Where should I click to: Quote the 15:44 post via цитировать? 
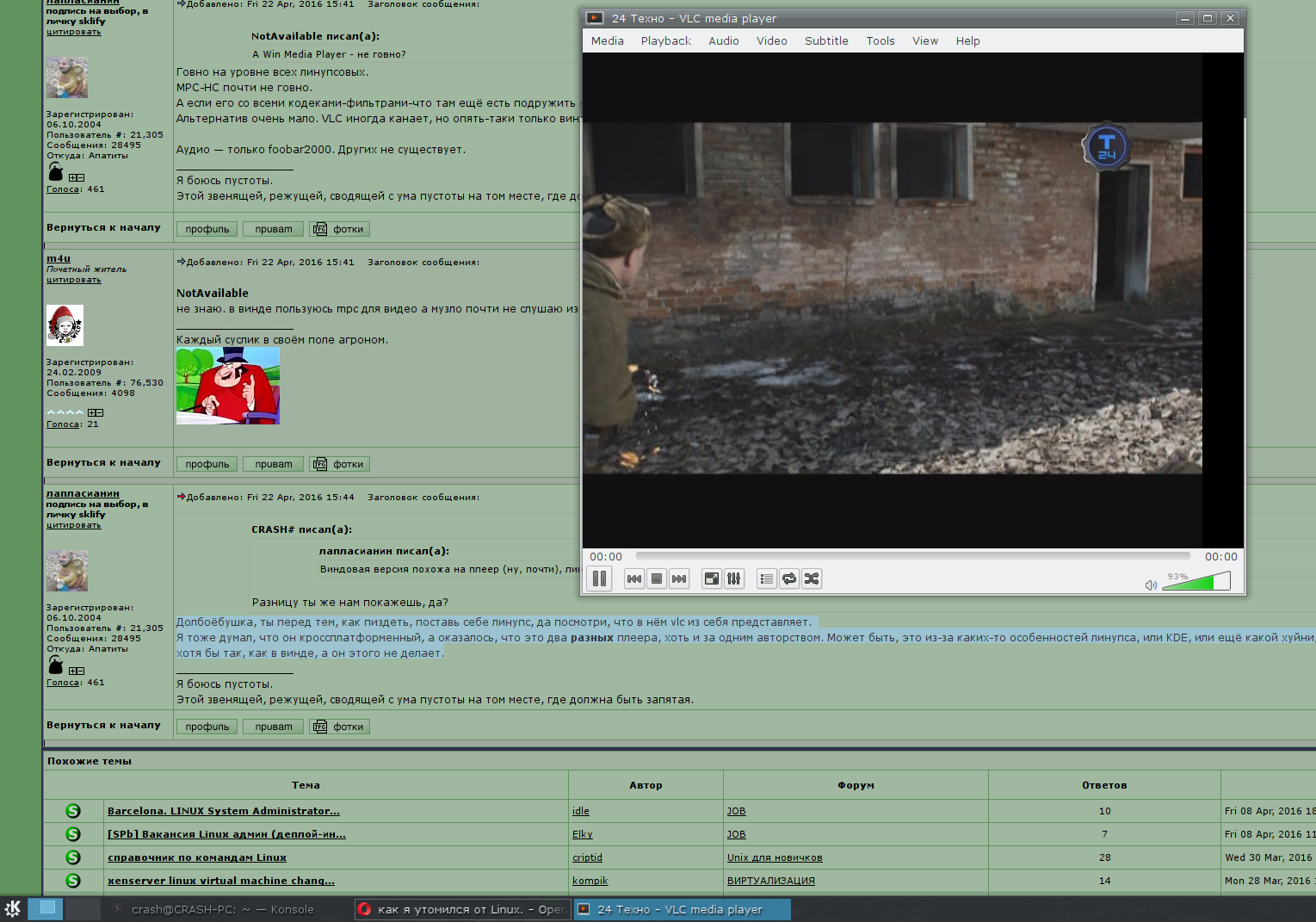point(74,525)
